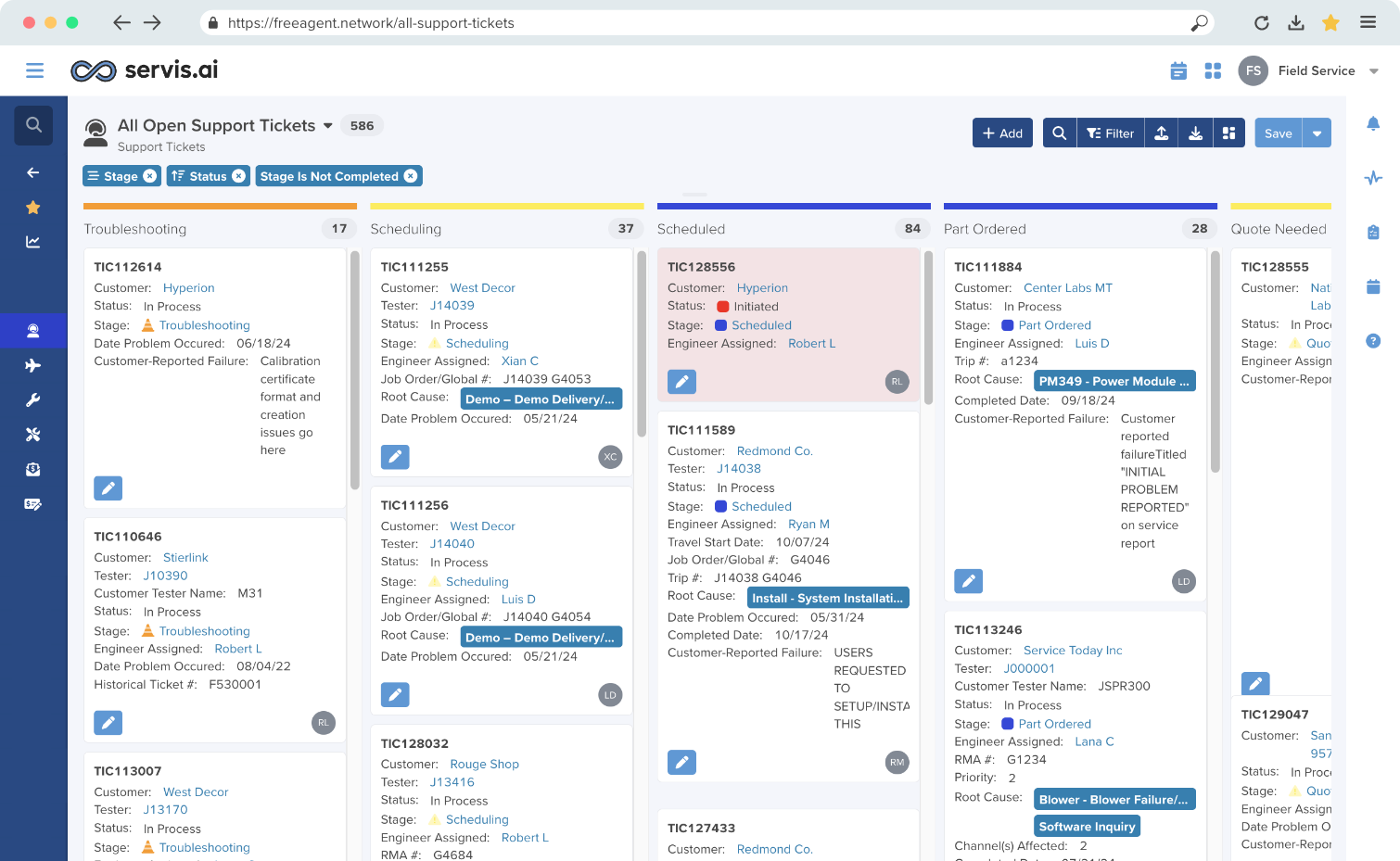Click the RL avatar on TIC110646
Image resolution: width=1400 pixels, height=861 pixels.
coord(324,723)
